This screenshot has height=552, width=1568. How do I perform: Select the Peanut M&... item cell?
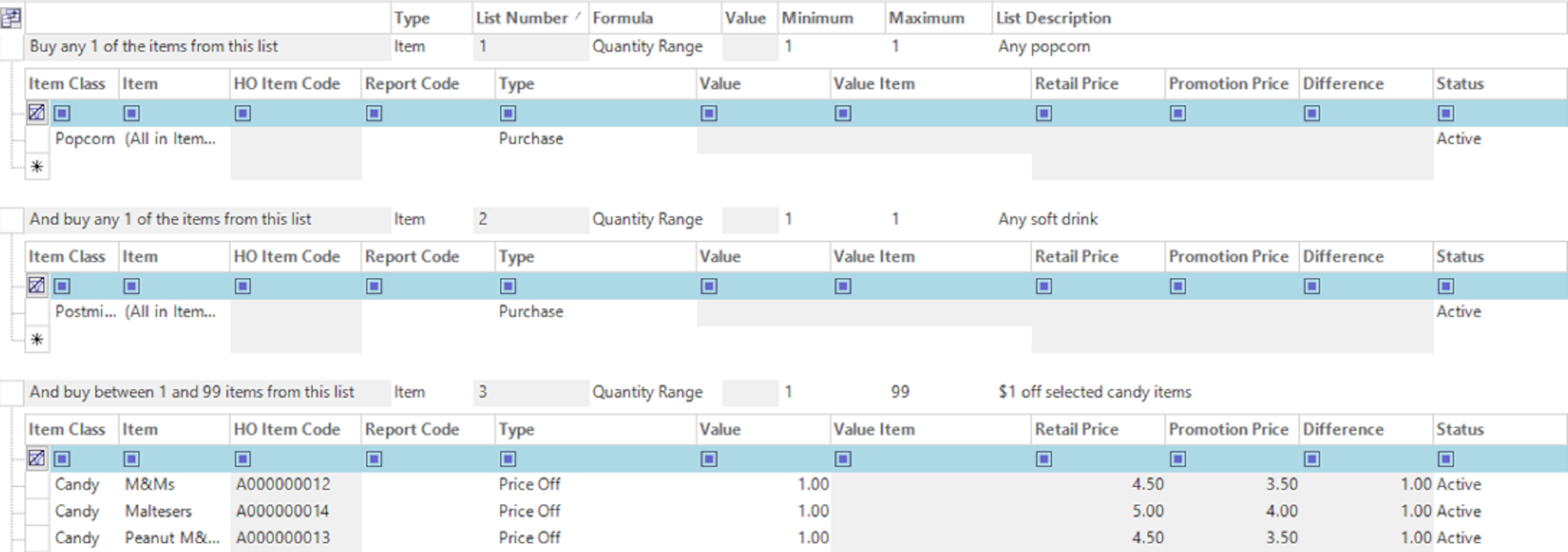(175, 538)
